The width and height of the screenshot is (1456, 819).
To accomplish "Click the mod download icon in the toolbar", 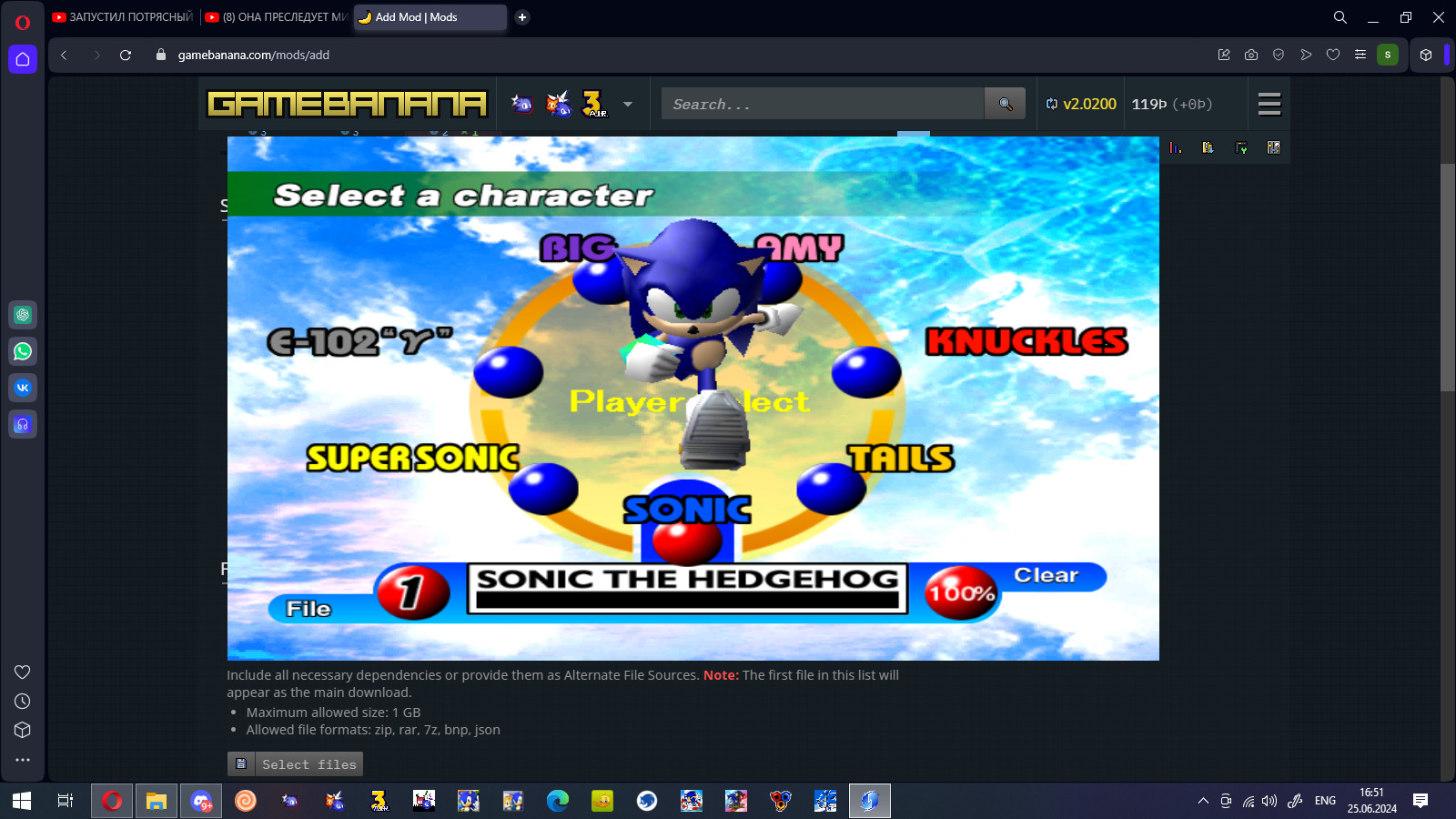I will [1208, 147].
